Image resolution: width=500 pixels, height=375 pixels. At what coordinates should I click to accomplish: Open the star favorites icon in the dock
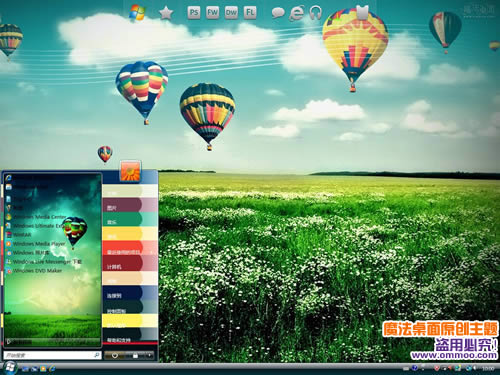click(166, 13)
